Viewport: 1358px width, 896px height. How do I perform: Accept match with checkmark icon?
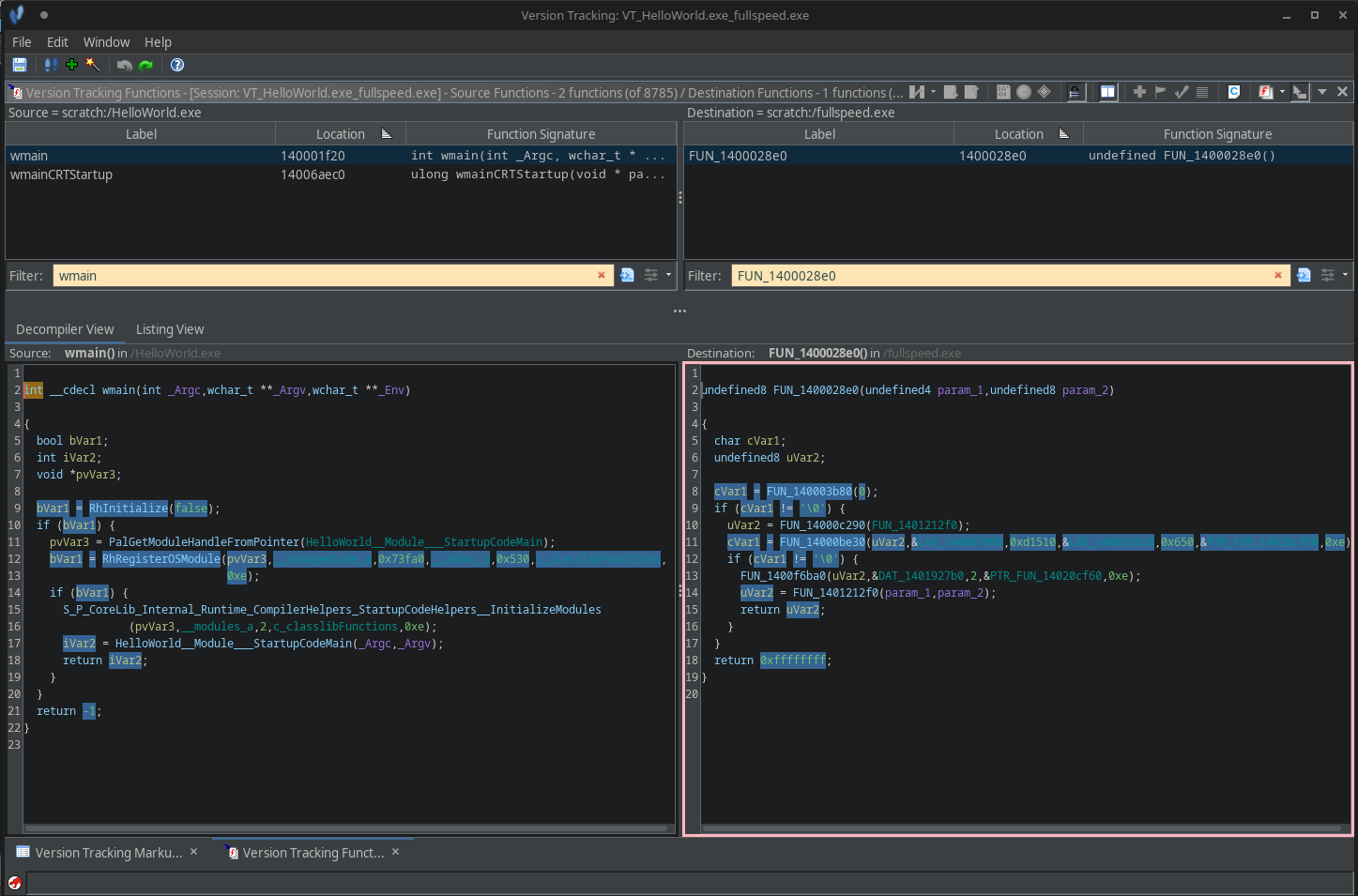tap(1182, 92)
